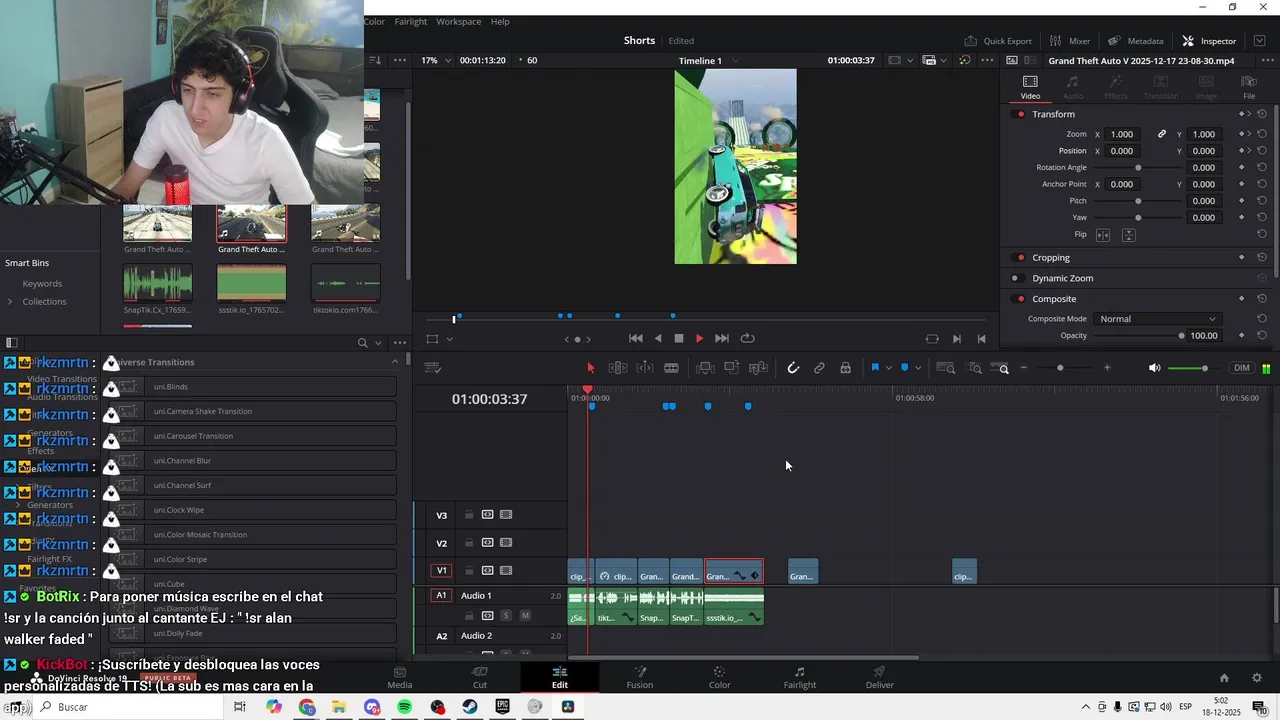Toggle loop playback icon
The image size is (1280, 720).
747,339
